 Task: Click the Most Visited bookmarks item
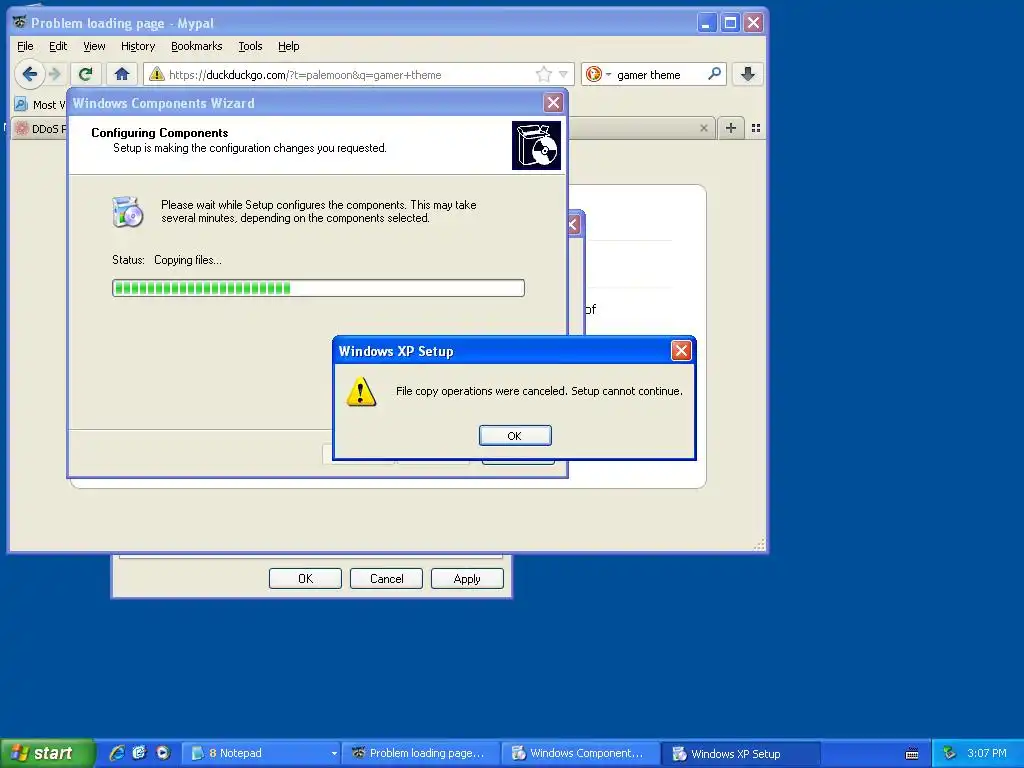pos(40,104)
